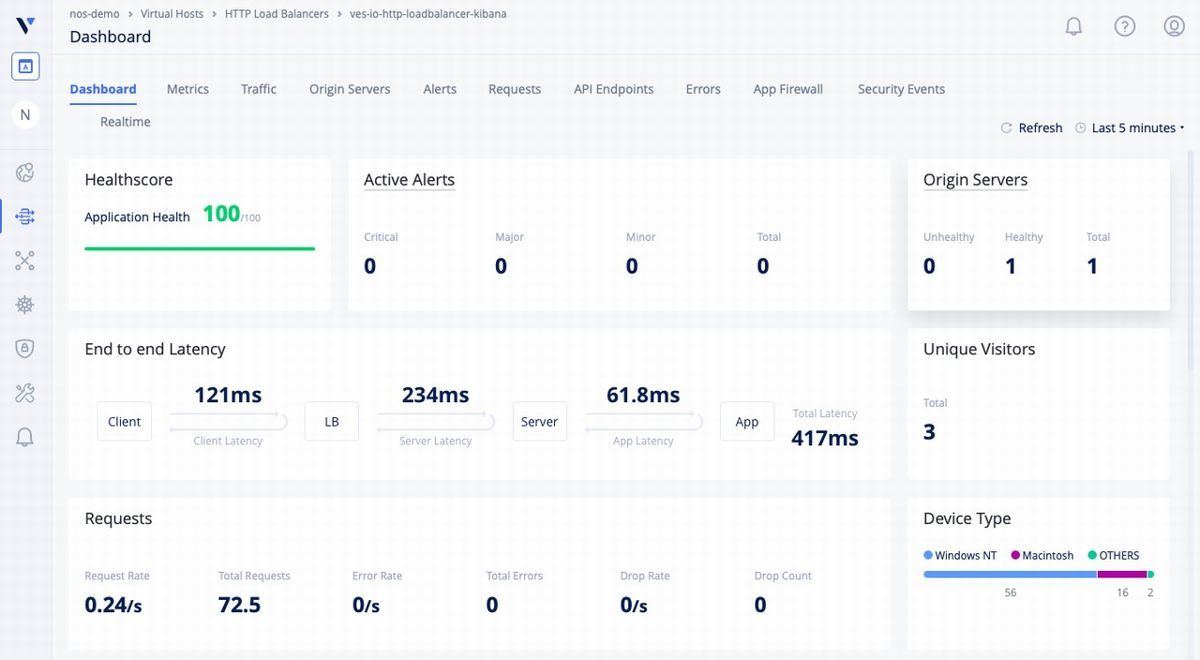Viewport: 1200px width, 660px height.
Task: Click the Volterra logo in sidebar
Action: pyautogui.click(x=25, y=25)
